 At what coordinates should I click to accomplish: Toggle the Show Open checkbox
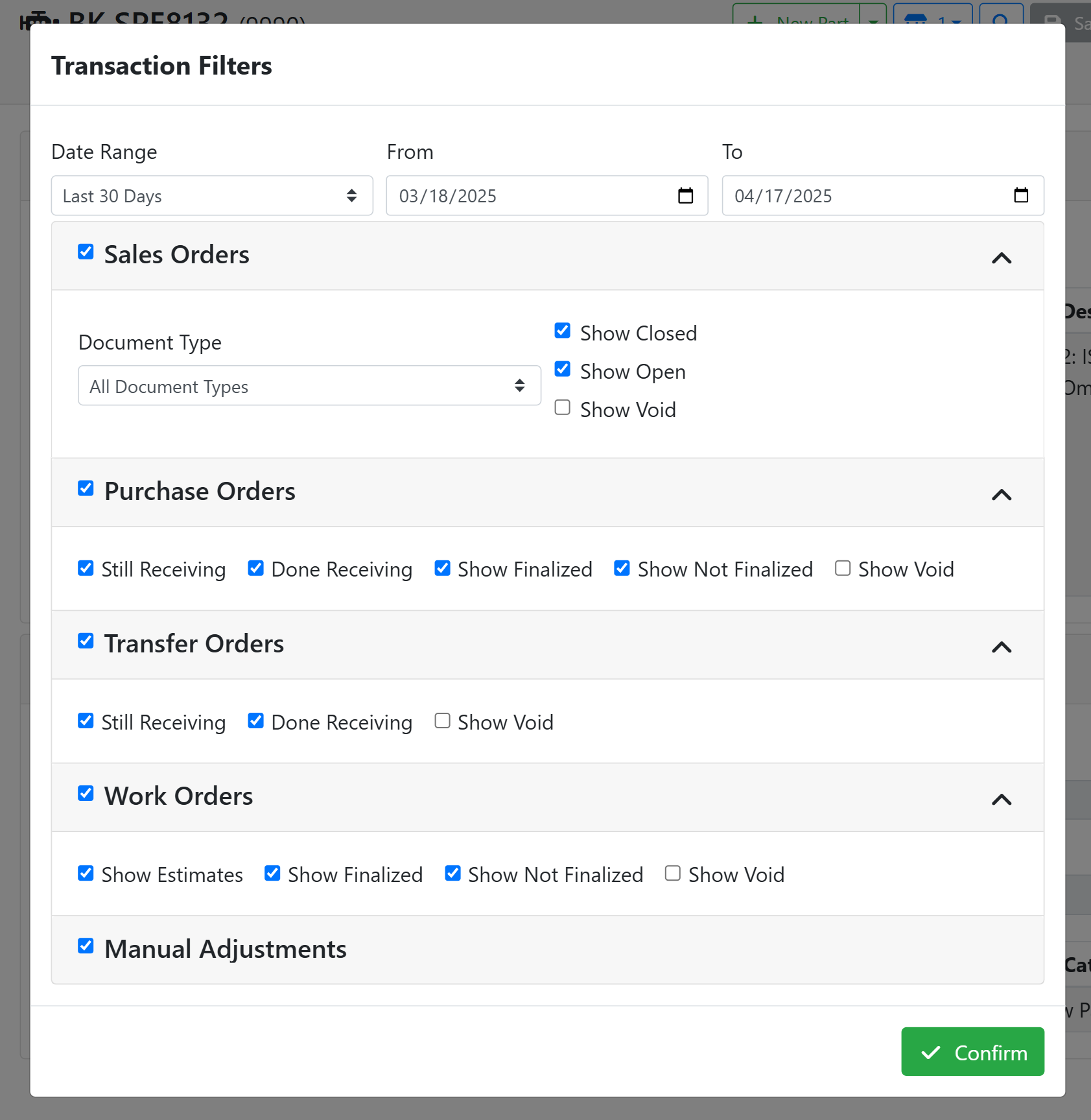click(x=563, y=370)
